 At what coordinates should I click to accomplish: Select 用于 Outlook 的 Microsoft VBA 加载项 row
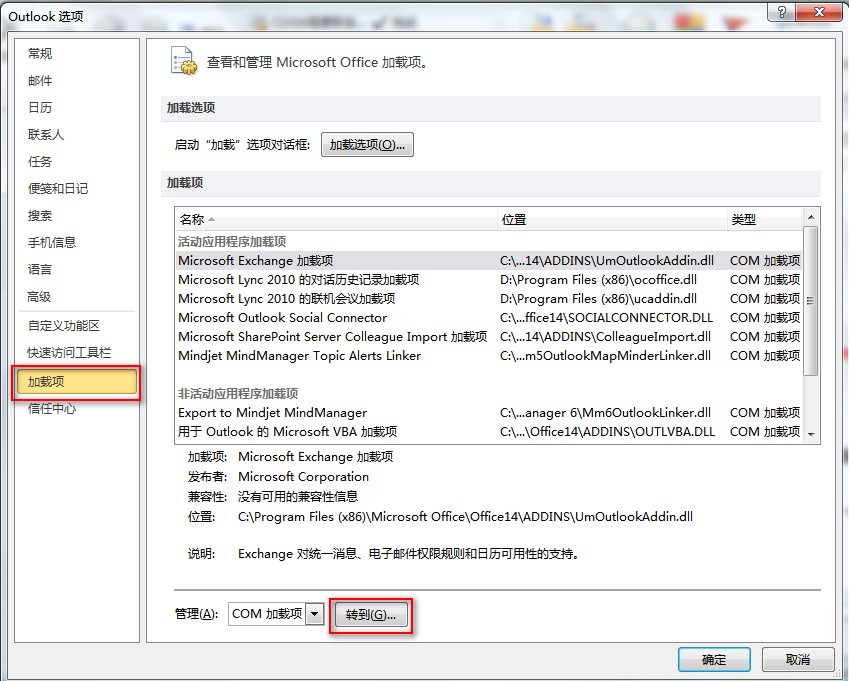point(489,431)
